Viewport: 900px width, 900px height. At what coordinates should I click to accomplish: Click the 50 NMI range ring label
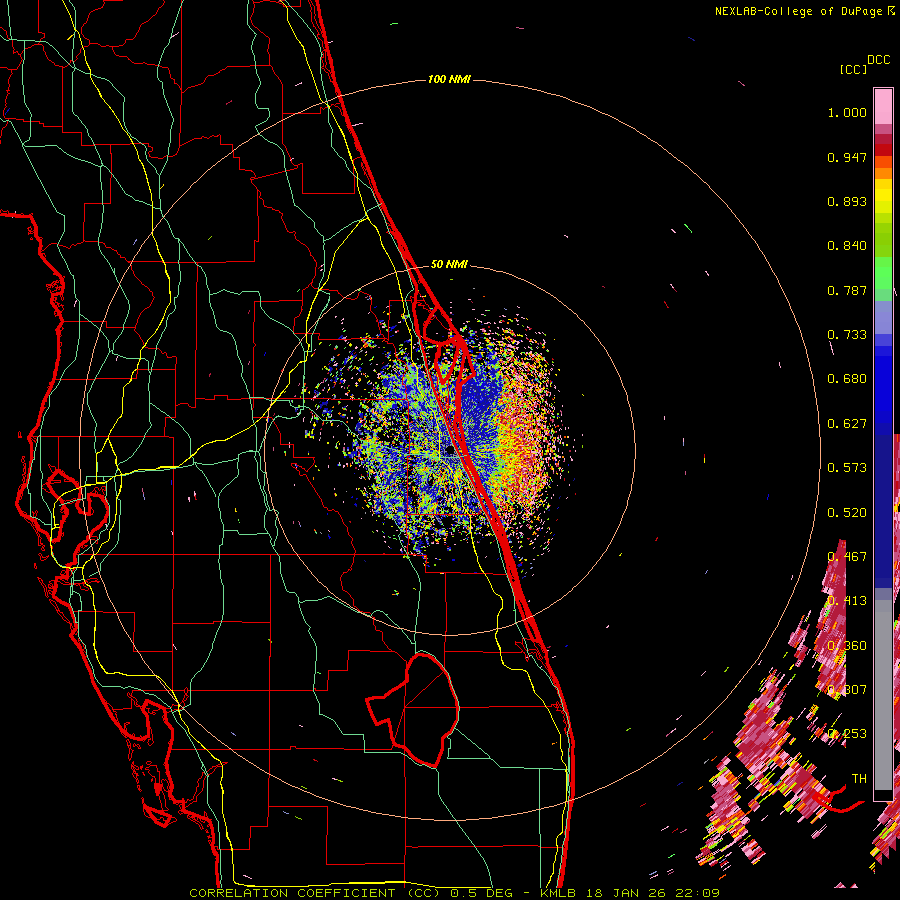click(449, 264)
